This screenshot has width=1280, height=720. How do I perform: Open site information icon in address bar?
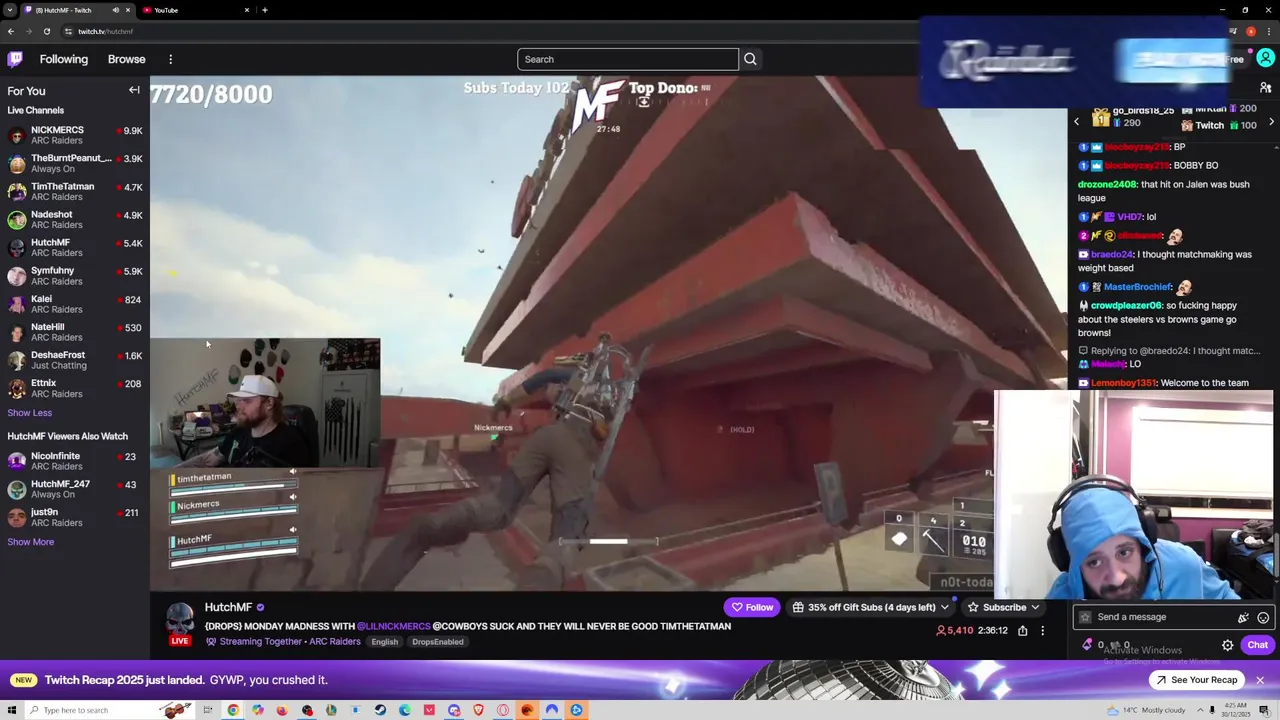(x=70, y=31)
